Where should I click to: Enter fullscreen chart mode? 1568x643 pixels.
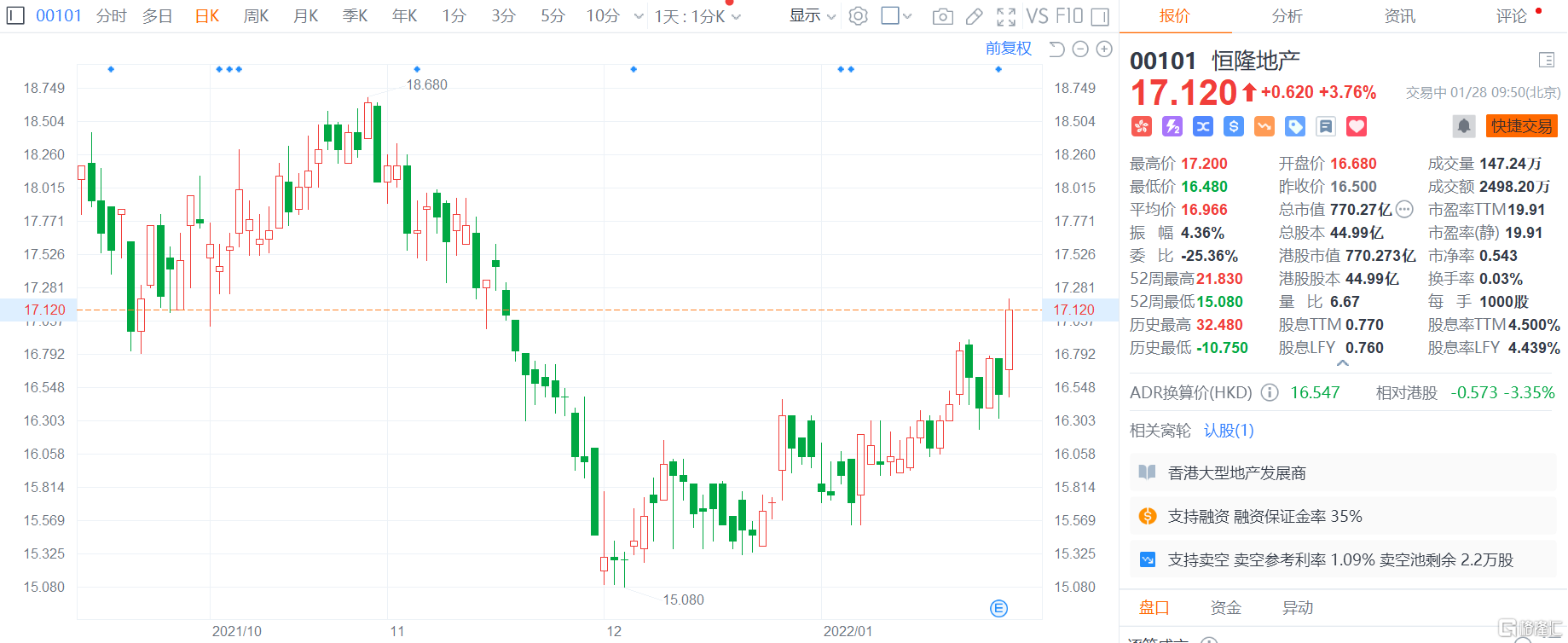click(x=1006, y=16)
